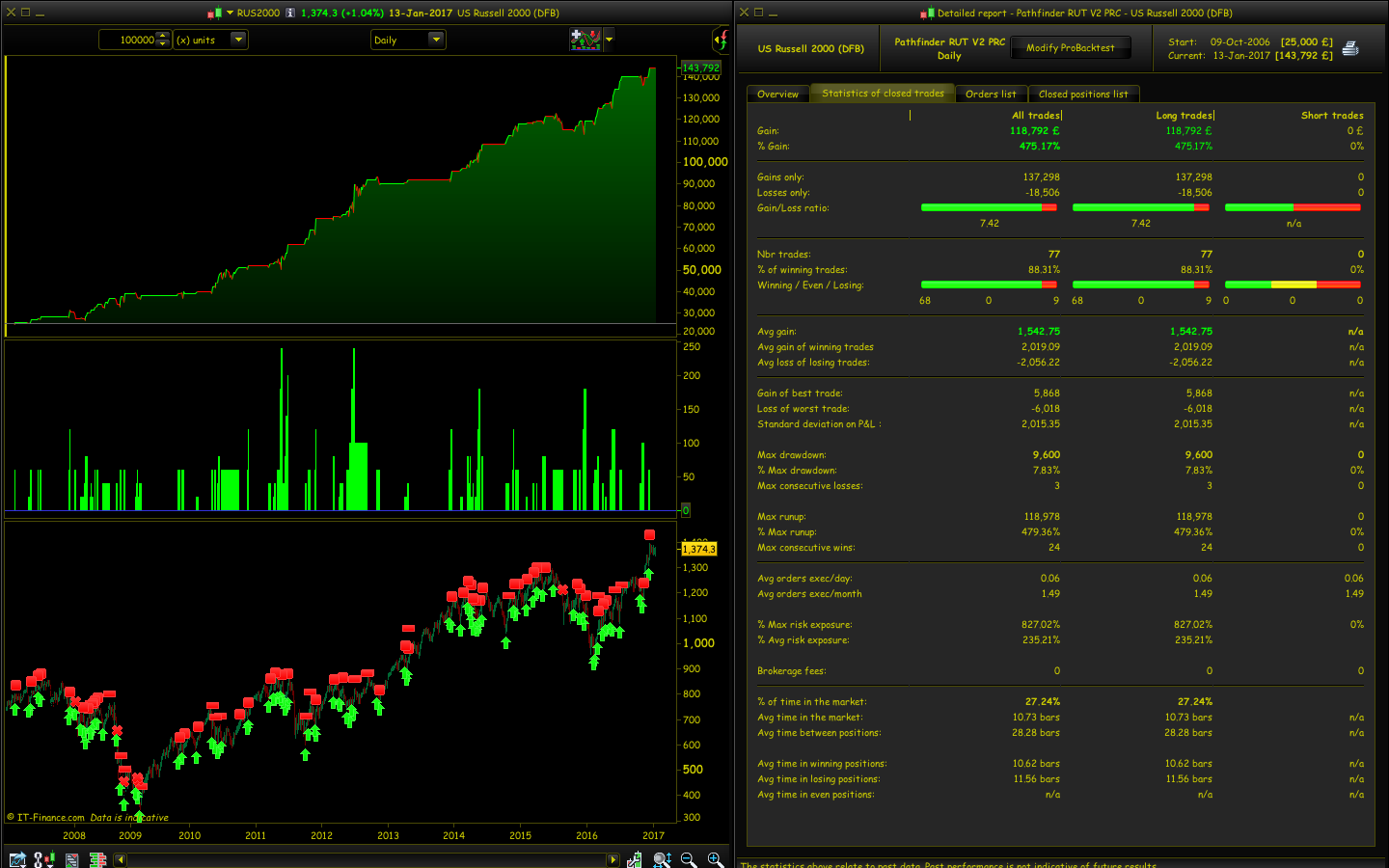The image size is (1389, 868).
Task: Click the % of winning trades: label
Action: tap(802, 269)
